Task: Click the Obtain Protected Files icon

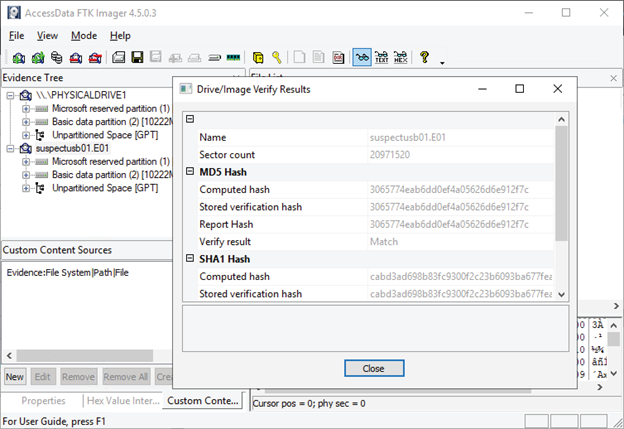Action: (258, 58)
